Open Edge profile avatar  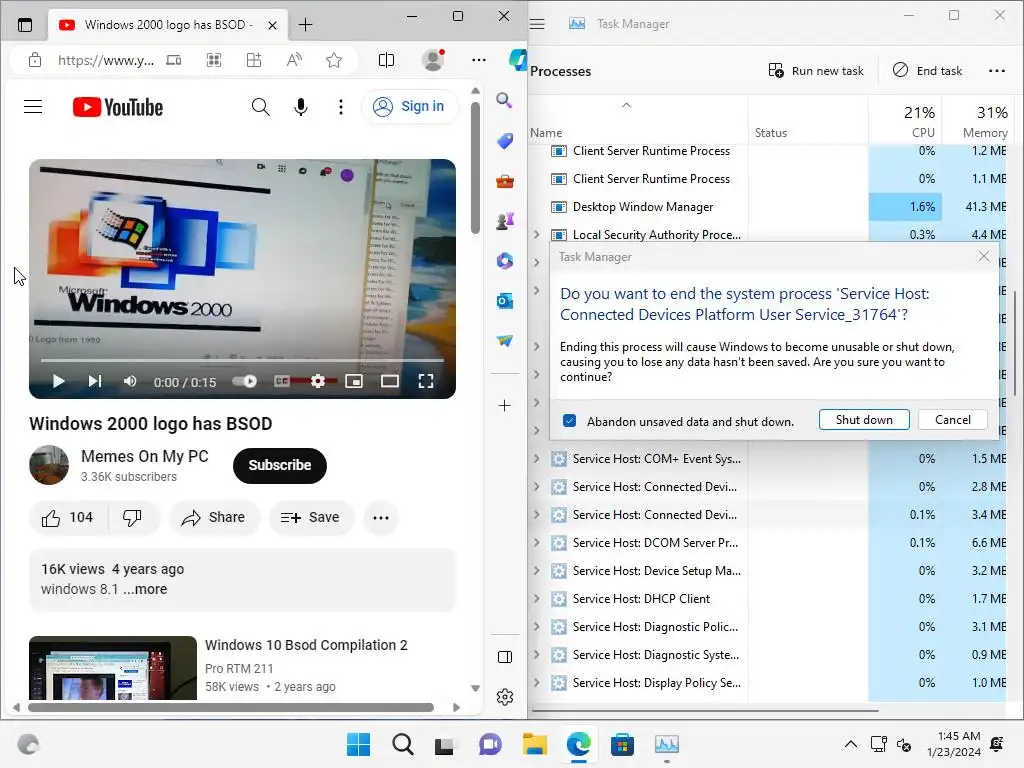(x=433, y=60)
